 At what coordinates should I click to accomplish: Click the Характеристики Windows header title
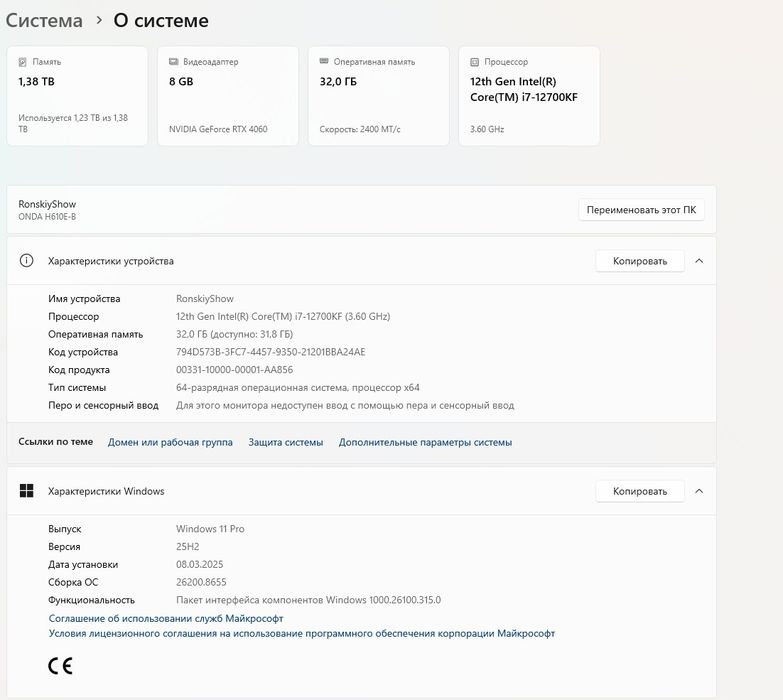106,491
